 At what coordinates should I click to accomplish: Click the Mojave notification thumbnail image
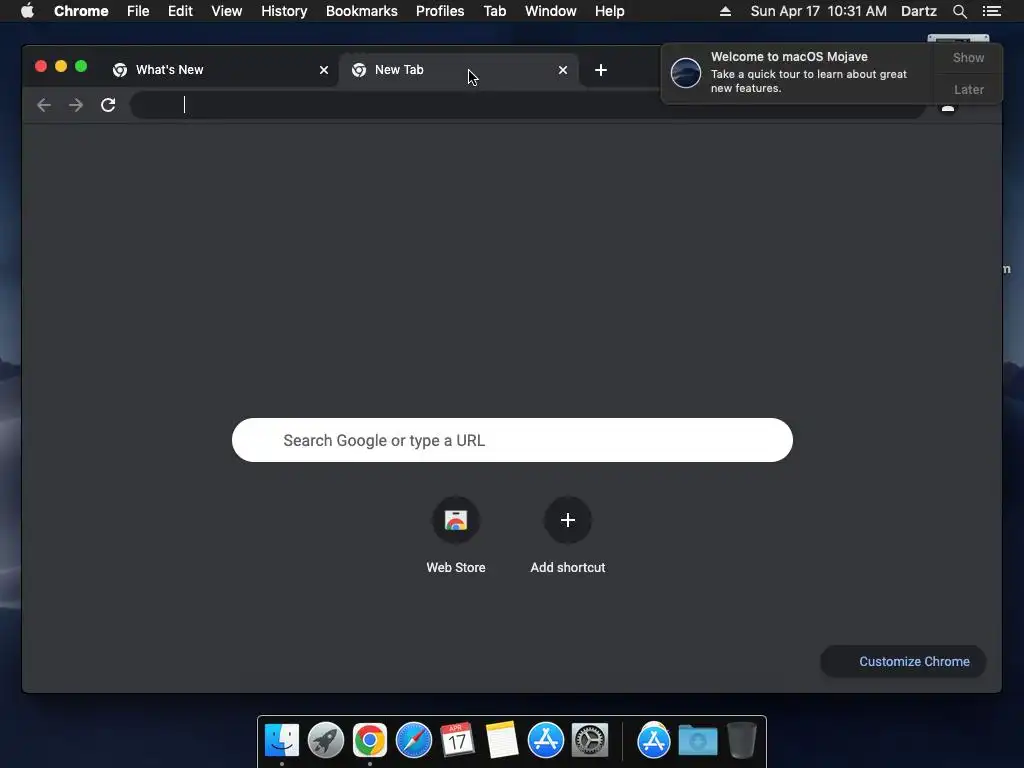[x=686, y=72]
